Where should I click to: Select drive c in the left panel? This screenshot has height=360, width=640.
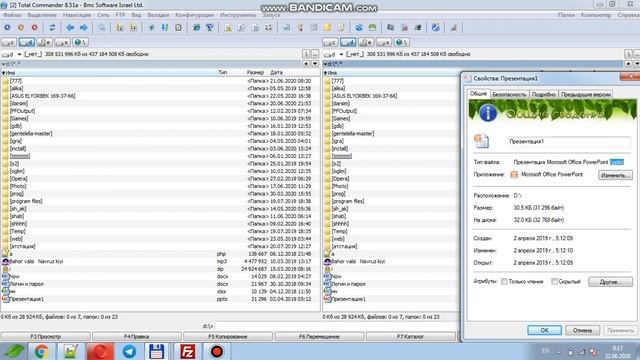pyautogui.click(x=9, y=42)
